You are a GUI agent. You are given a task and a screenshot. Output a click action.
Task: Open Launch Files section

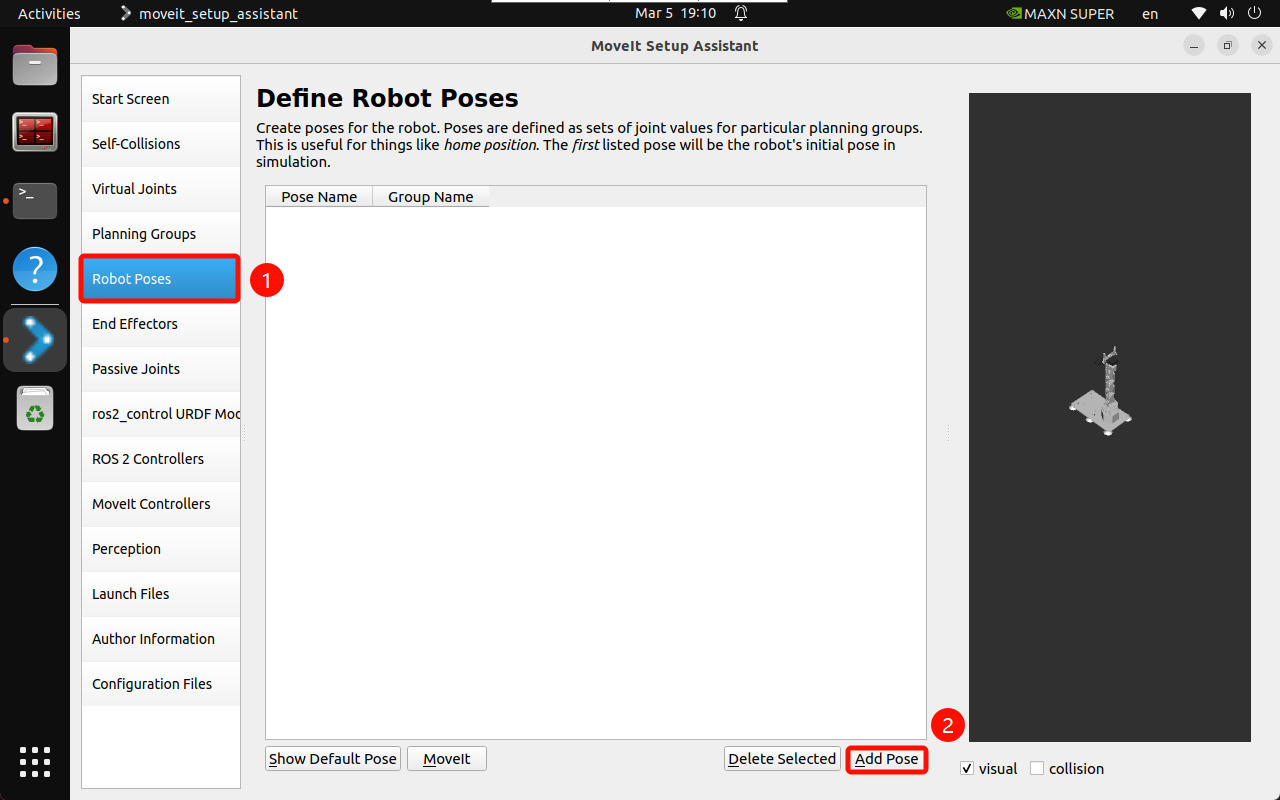[161, 594]
